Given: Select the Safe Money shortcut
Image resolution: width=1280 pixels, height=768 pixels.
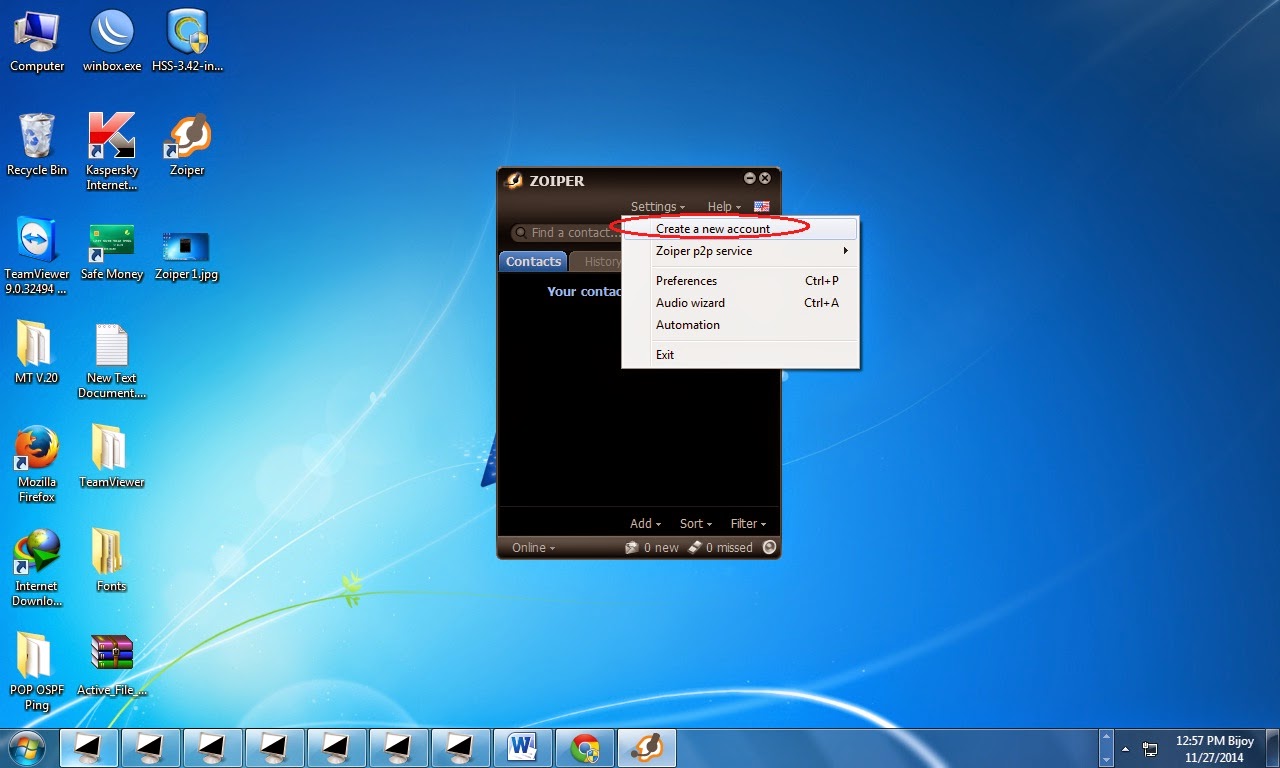Looking at the screenshot, I should tap(112, 249).
